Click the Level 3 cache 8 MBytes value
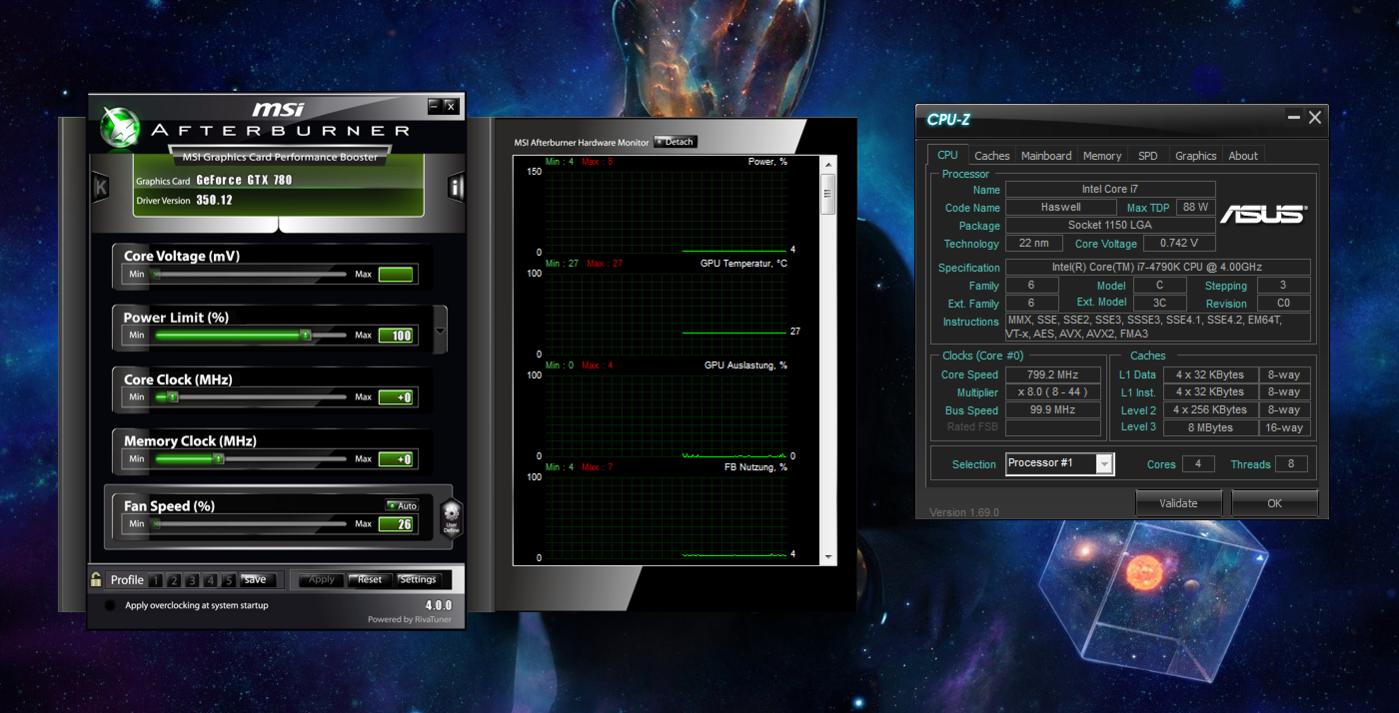Image resolution: width=1399 pixels, height=713 pixels. point(1210,427)
